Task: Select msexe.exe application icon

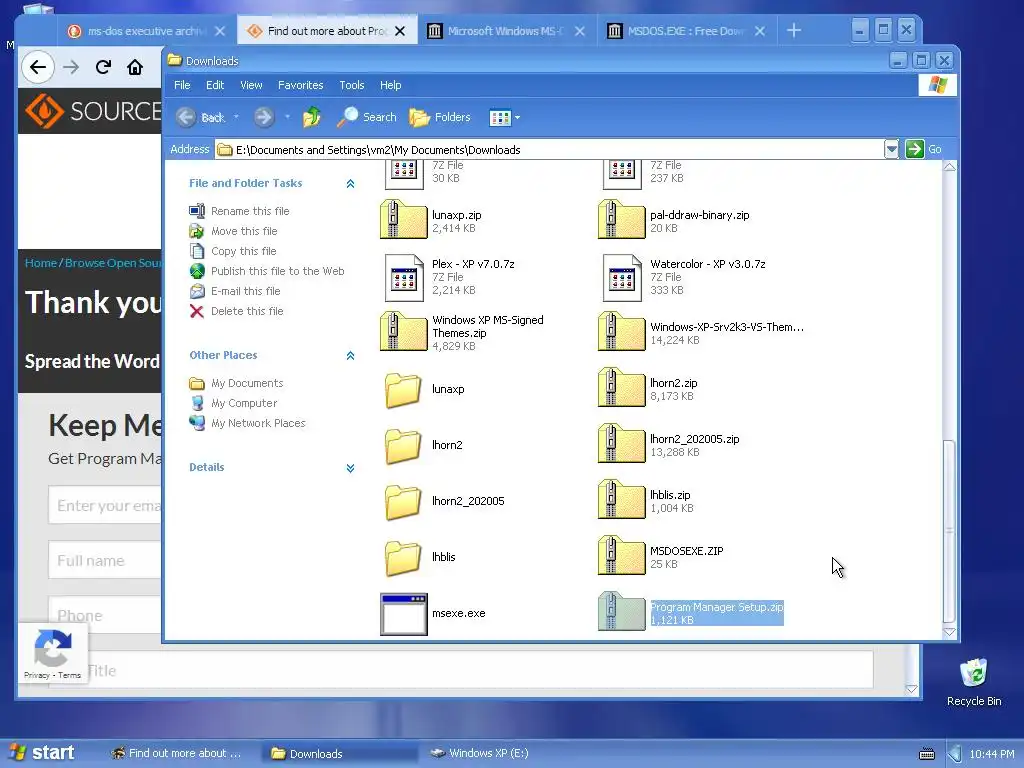Action: (404, 614)
